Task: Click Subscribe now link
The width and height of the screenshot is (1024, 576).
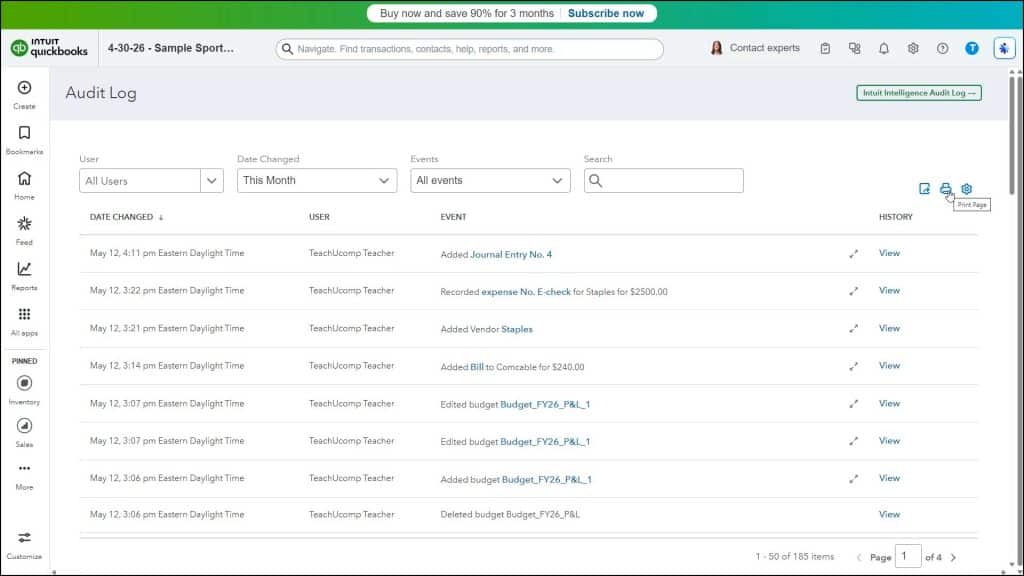Action: (605, 13)
